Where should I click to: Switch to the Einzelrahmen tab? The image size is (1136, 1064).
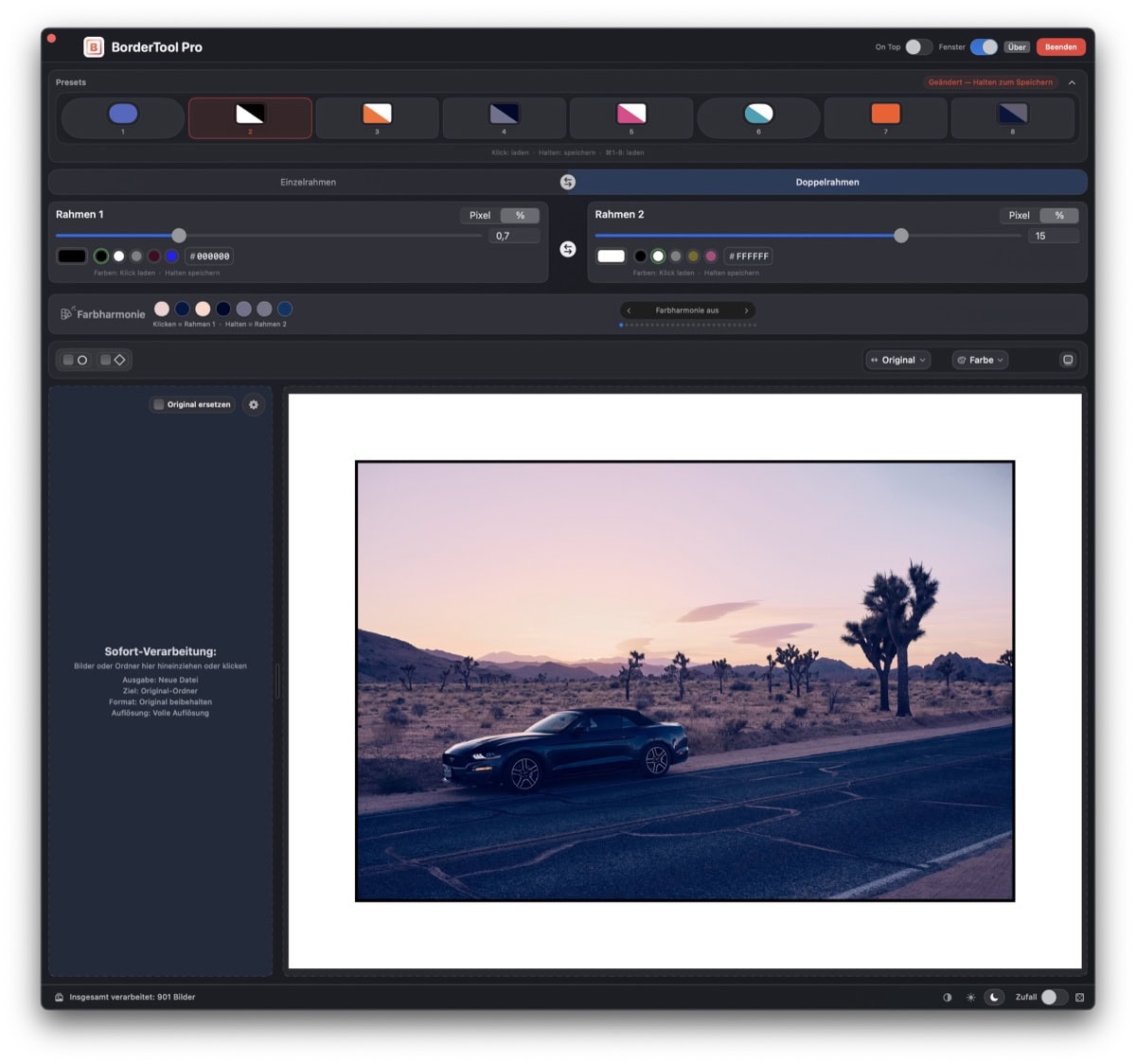(307, 182)
